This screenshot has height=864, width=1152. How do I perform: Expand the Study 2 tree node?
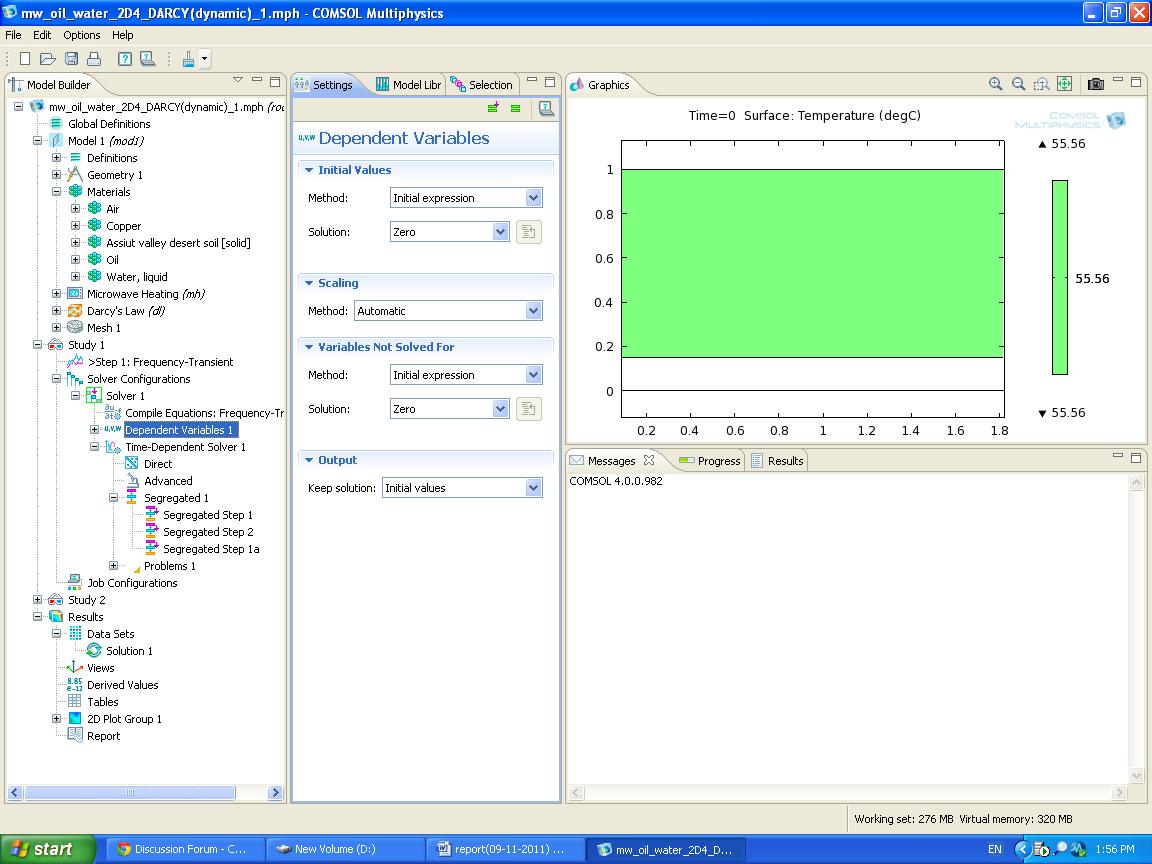pos(38,600)
